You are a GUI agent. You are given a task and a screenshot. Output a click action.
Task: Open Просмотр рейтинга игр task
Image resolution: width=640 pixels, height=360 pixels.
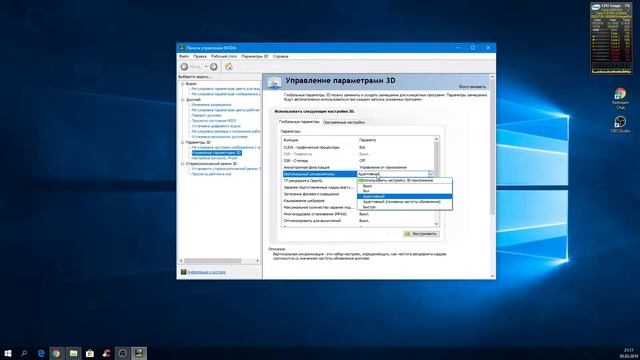(211, 174)
